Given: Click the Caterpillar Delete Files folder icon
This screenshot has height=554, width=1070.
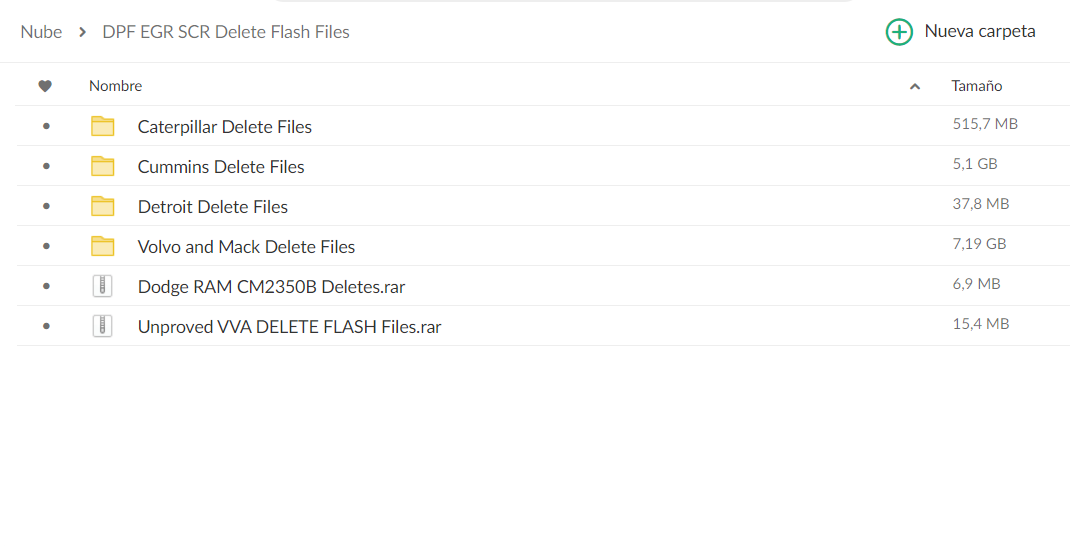Looking at the screenshot, I should pos(102,126).
